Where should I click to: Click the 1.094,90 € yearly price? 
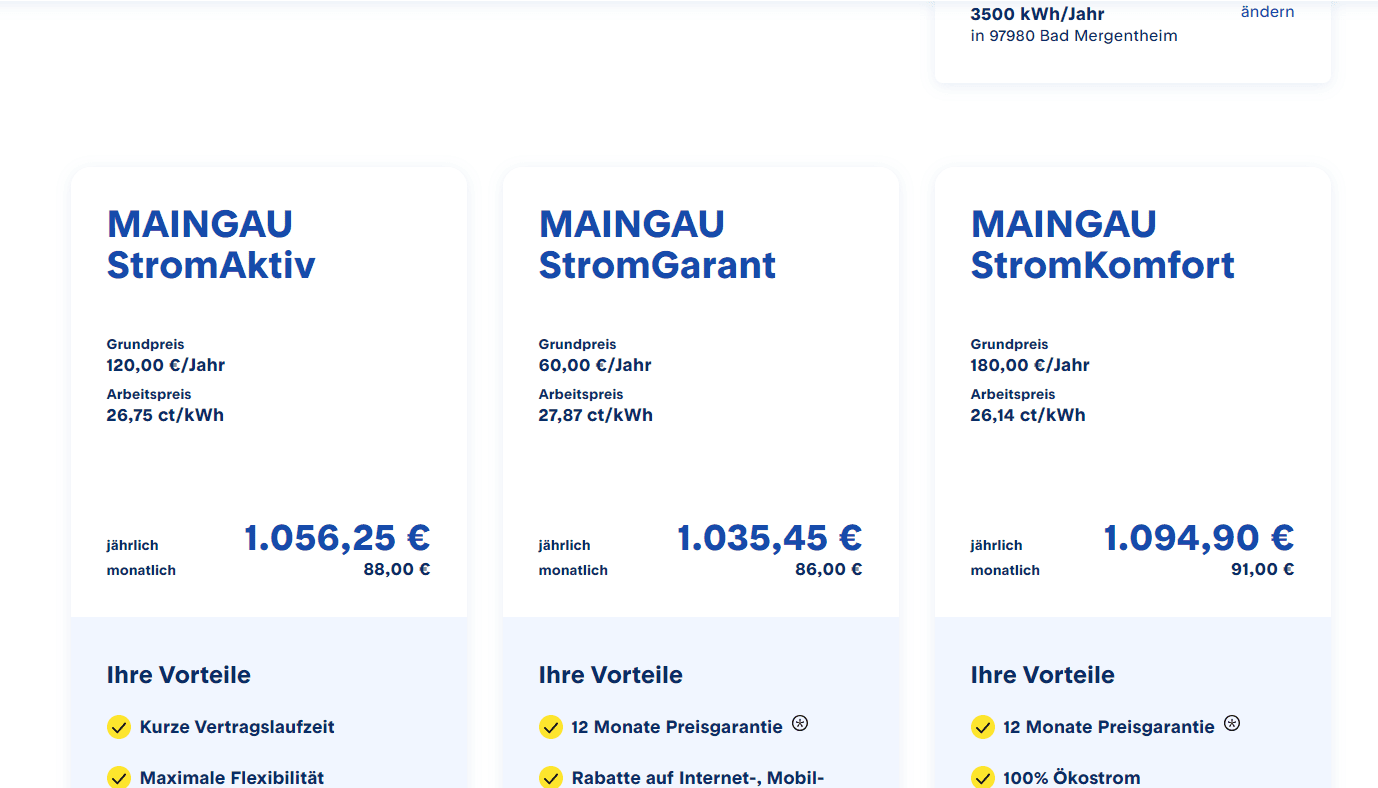(x=1199, y=538)
